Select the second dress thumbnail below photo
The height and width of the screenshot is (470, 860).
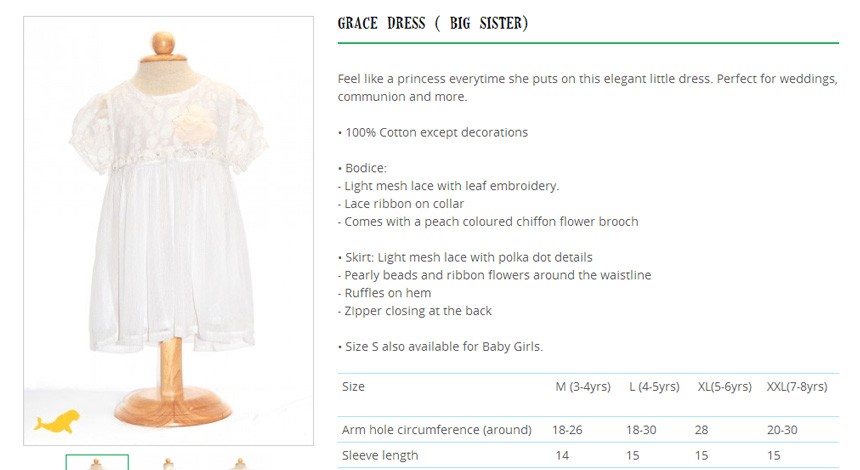click(x=168, y=463)
